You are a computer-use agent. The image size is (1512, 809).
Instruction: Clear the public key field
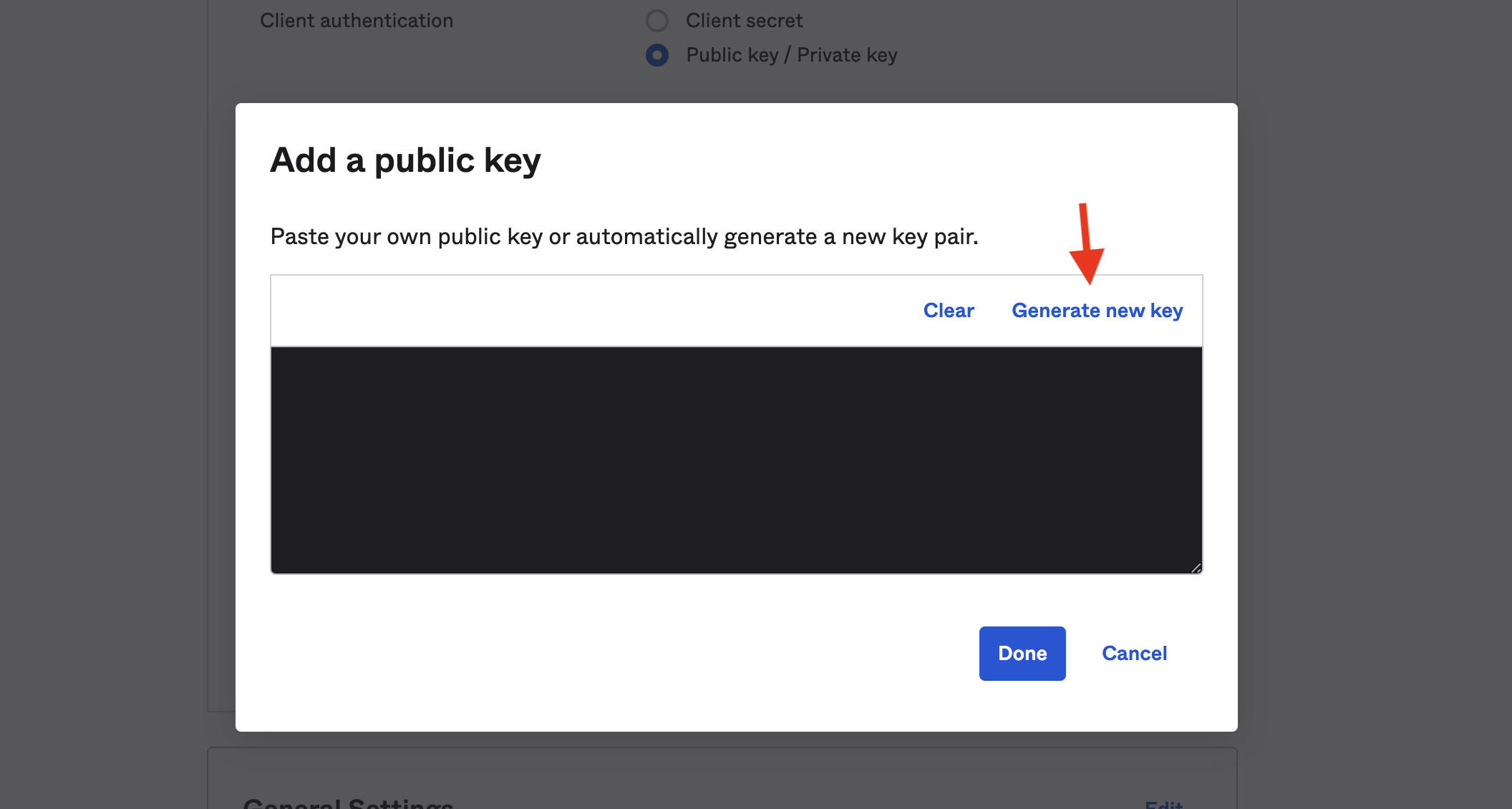coord(949,311)
